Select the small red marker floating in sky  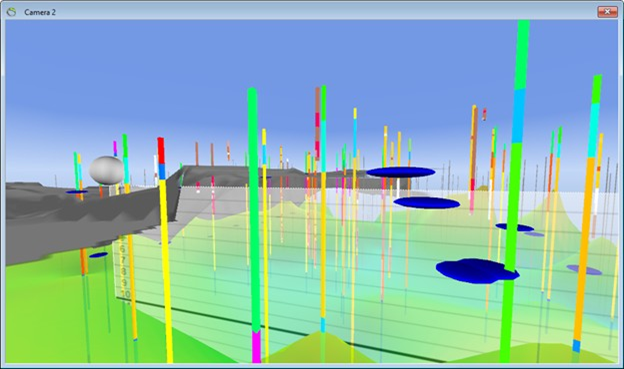[x=484, y=114]
